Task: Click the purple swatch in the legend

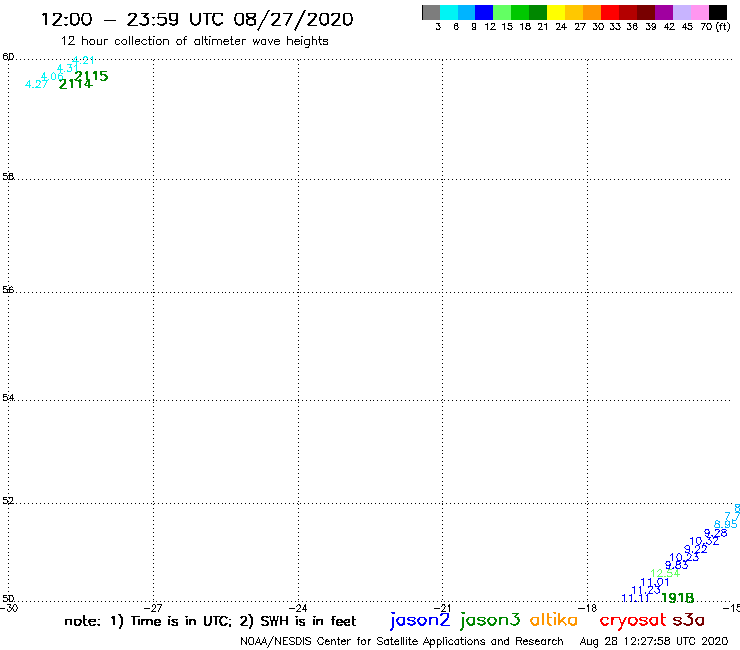Action: pos(664,12)
